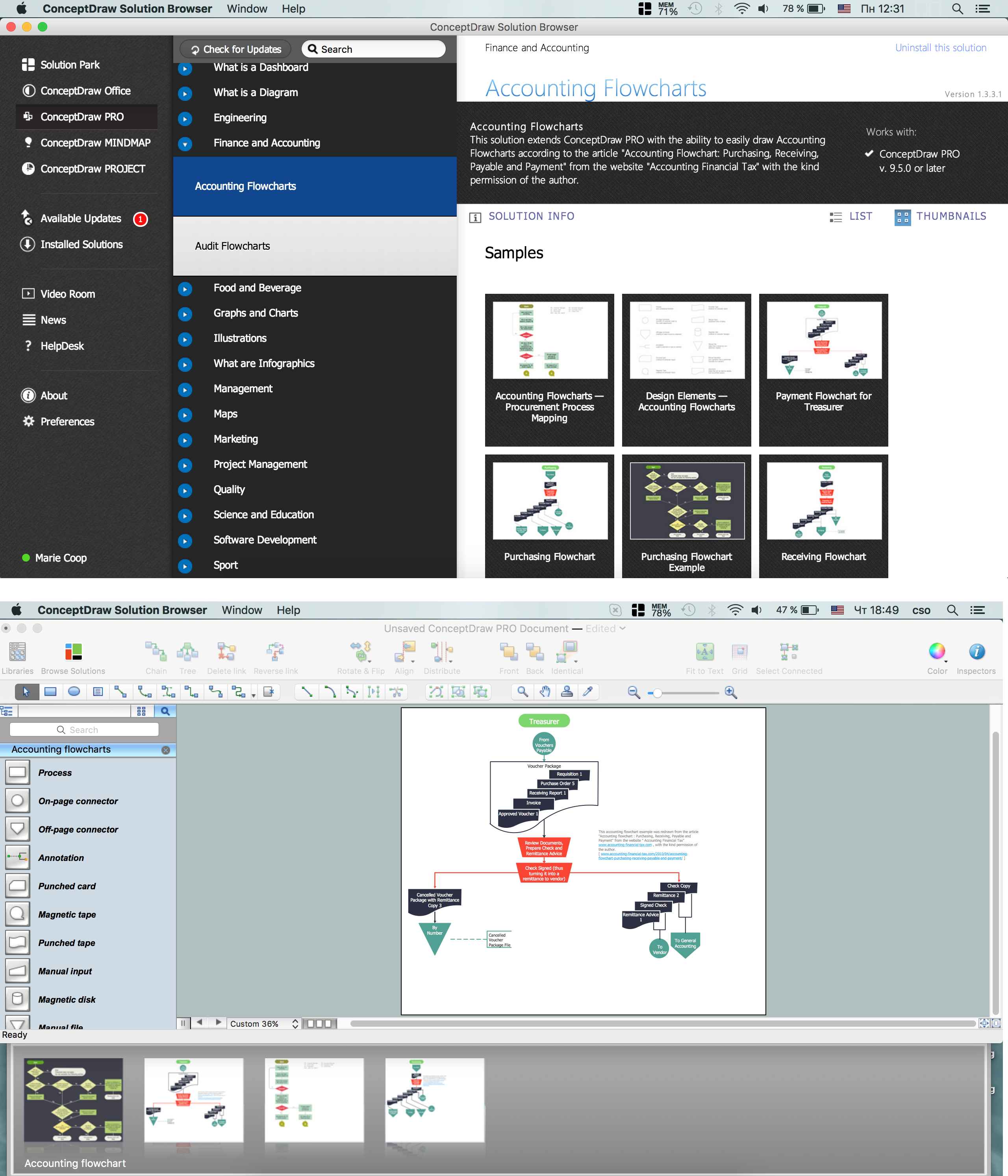1008x1176 pixels.
Task: Expand the Food and Beverage category
Action: (x=185, y=289)
